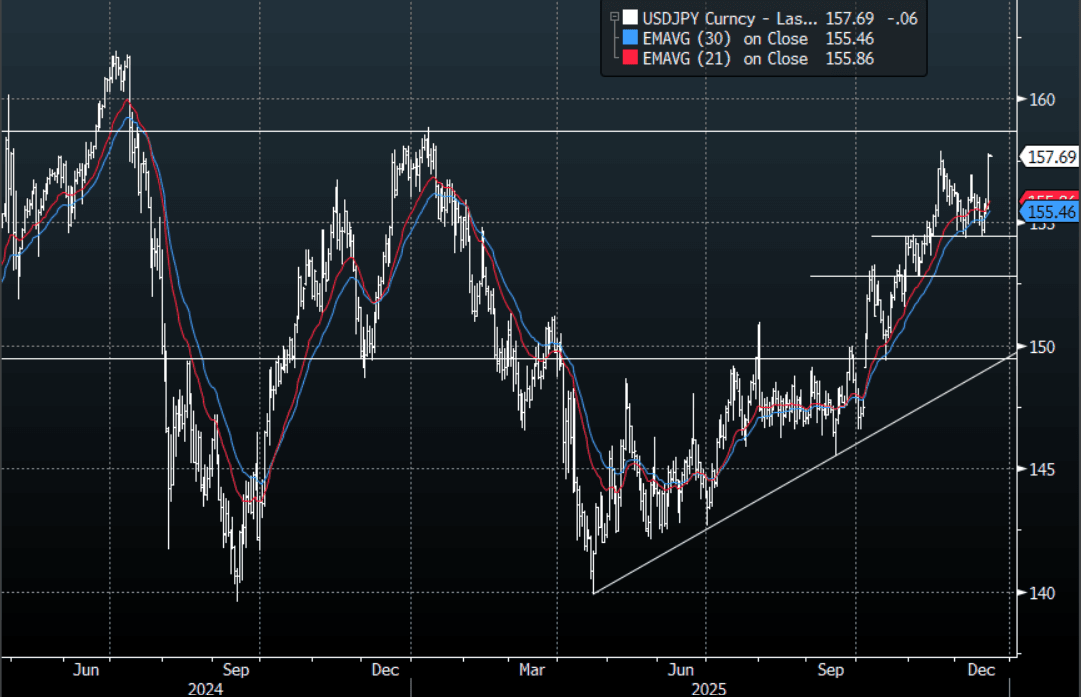The height and width of the screenshot is (697, 1081).
Task: Collapse the legend tree expander box
Action: click(613, 17)
